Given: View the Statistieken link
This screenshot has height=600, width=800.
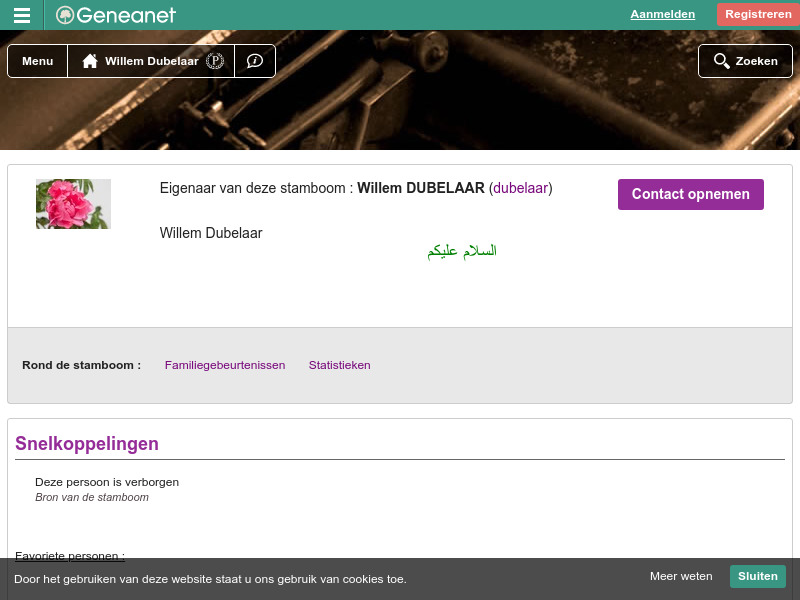Looking at the screenshot, I should click(339, 365).
